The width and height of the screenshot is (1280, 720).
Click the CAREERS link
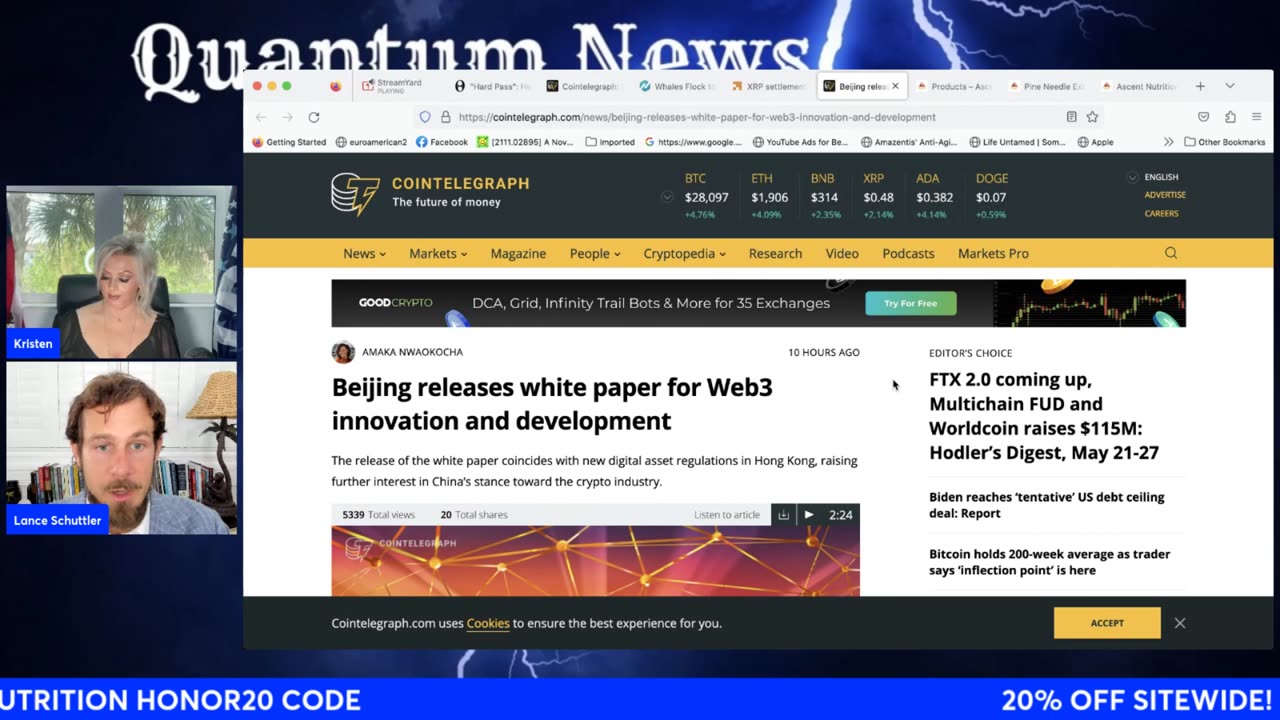click(1161, 213)
